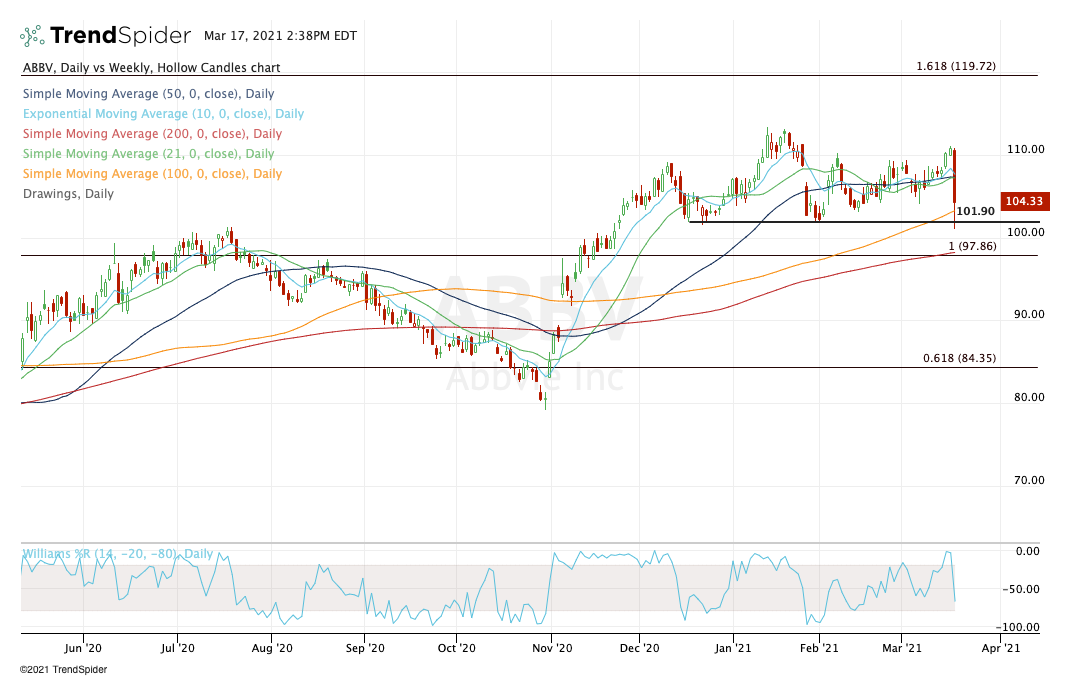Select the 101.90 support level label
Screen dimensions: 1070x679
point(975,212)
